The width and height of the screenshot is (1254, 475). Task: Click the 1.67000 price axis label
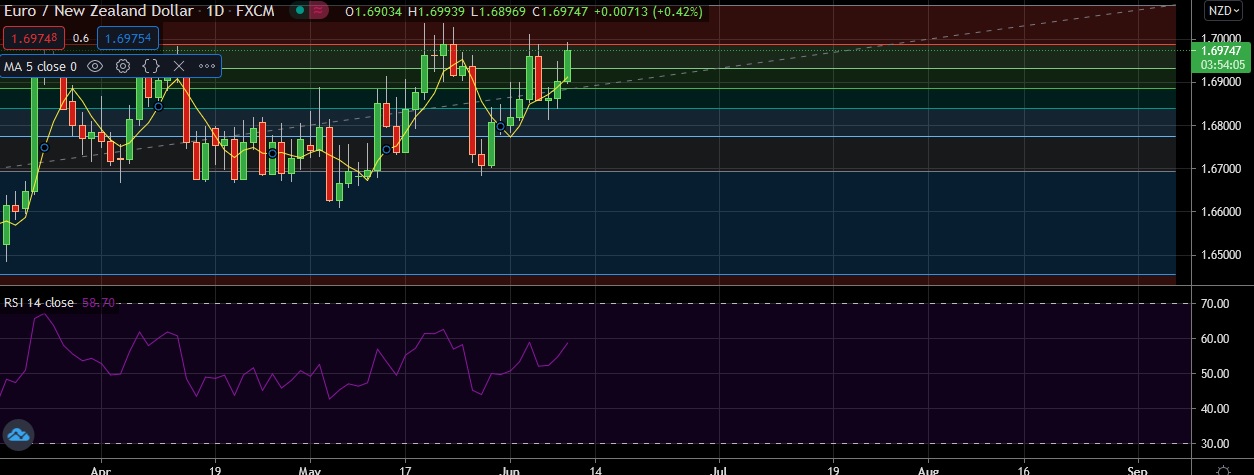coord(1220,169)
